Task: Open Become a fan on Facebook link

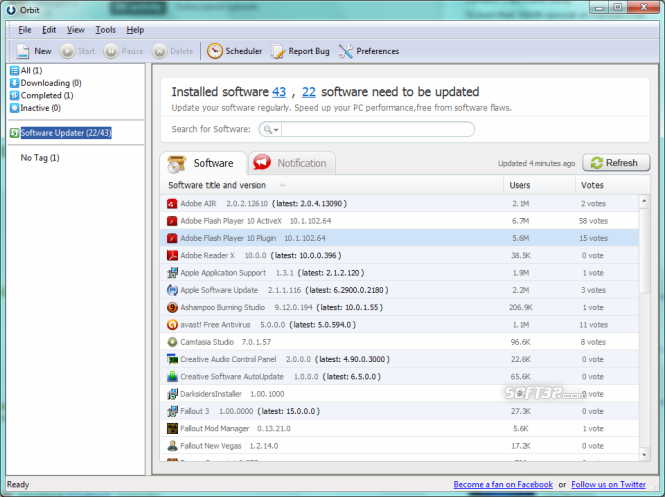Action: [503, 484]
